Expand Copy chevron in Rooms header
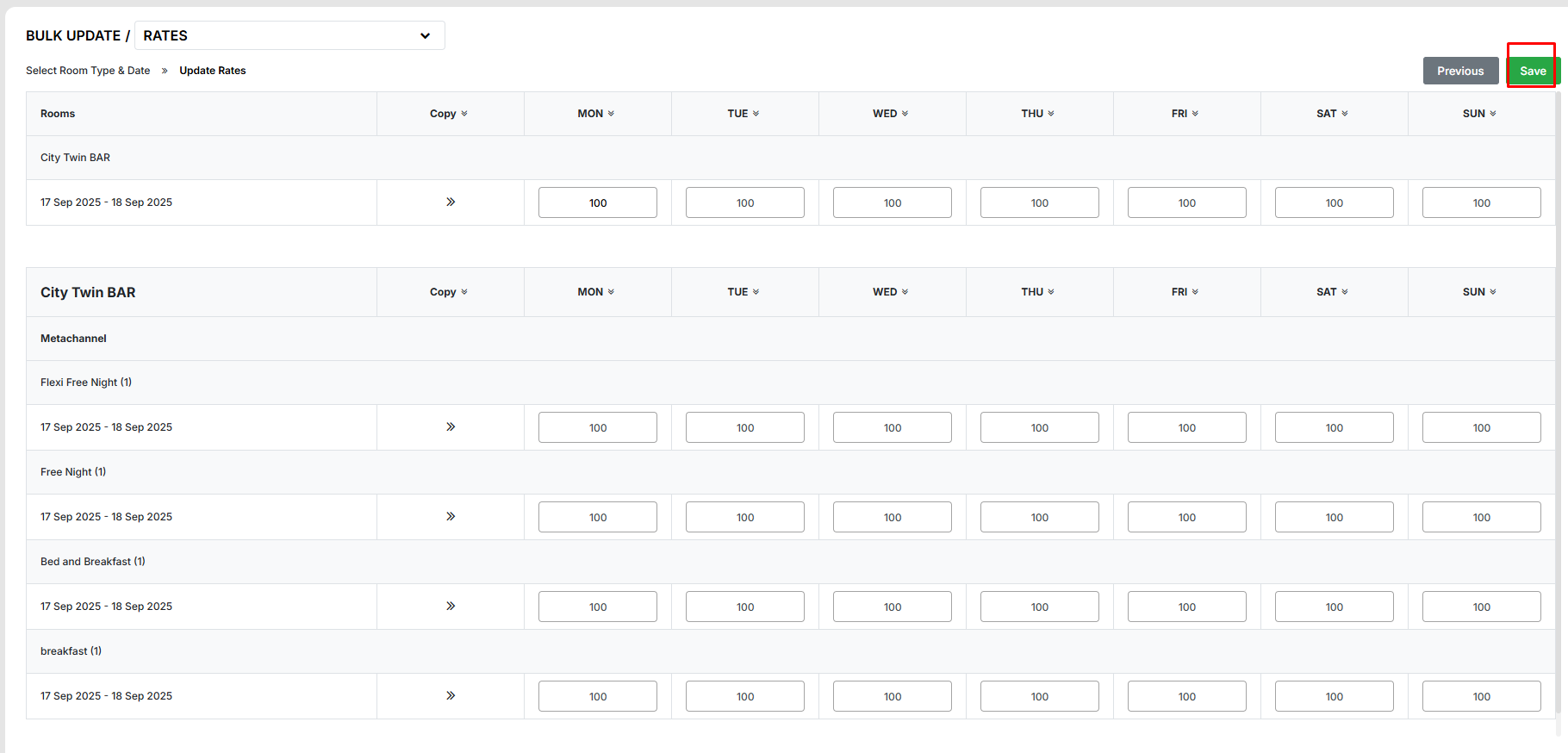 (464, 114)
